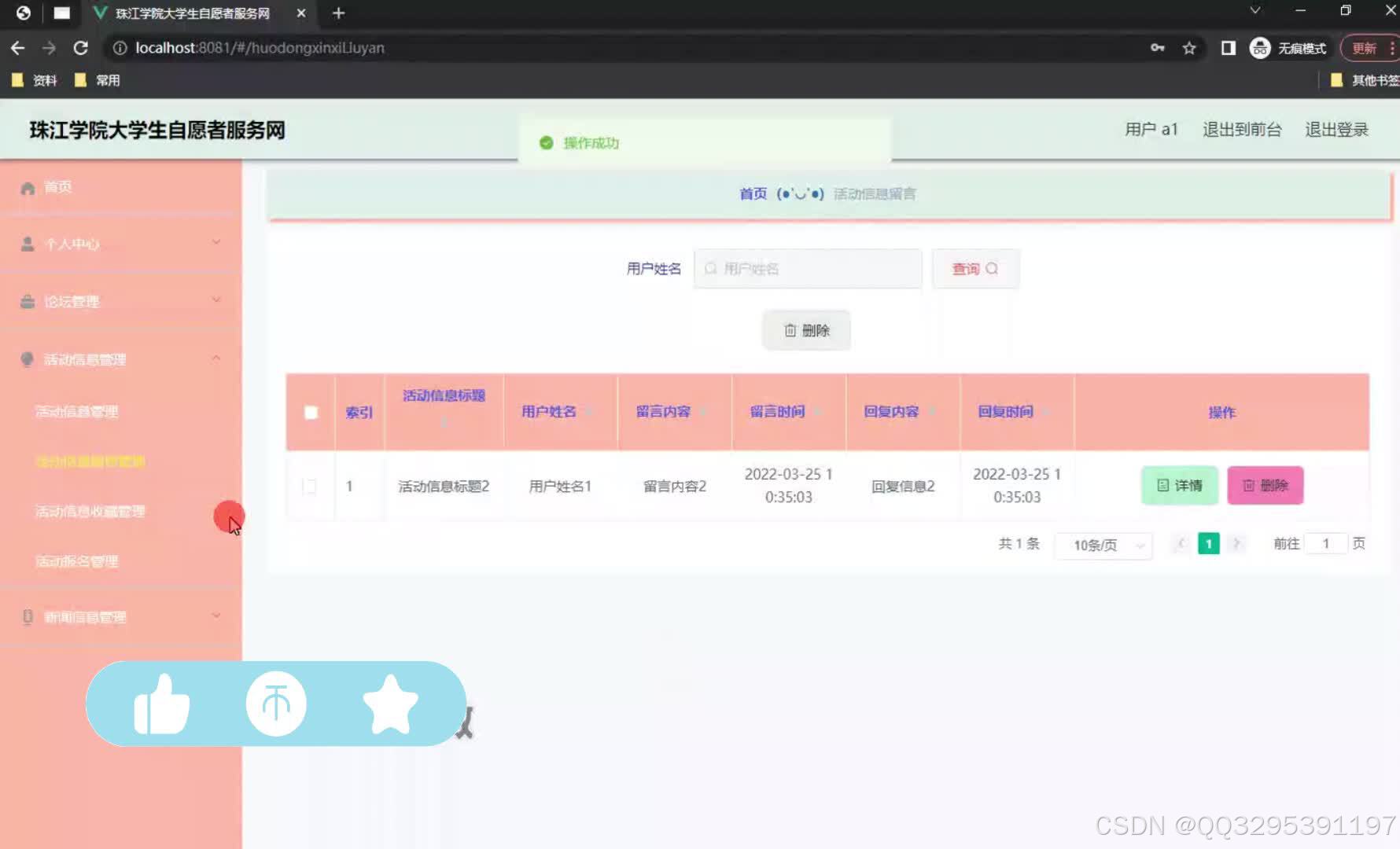
Task: Open a new browser tab
Action: (x=338, y=13)
